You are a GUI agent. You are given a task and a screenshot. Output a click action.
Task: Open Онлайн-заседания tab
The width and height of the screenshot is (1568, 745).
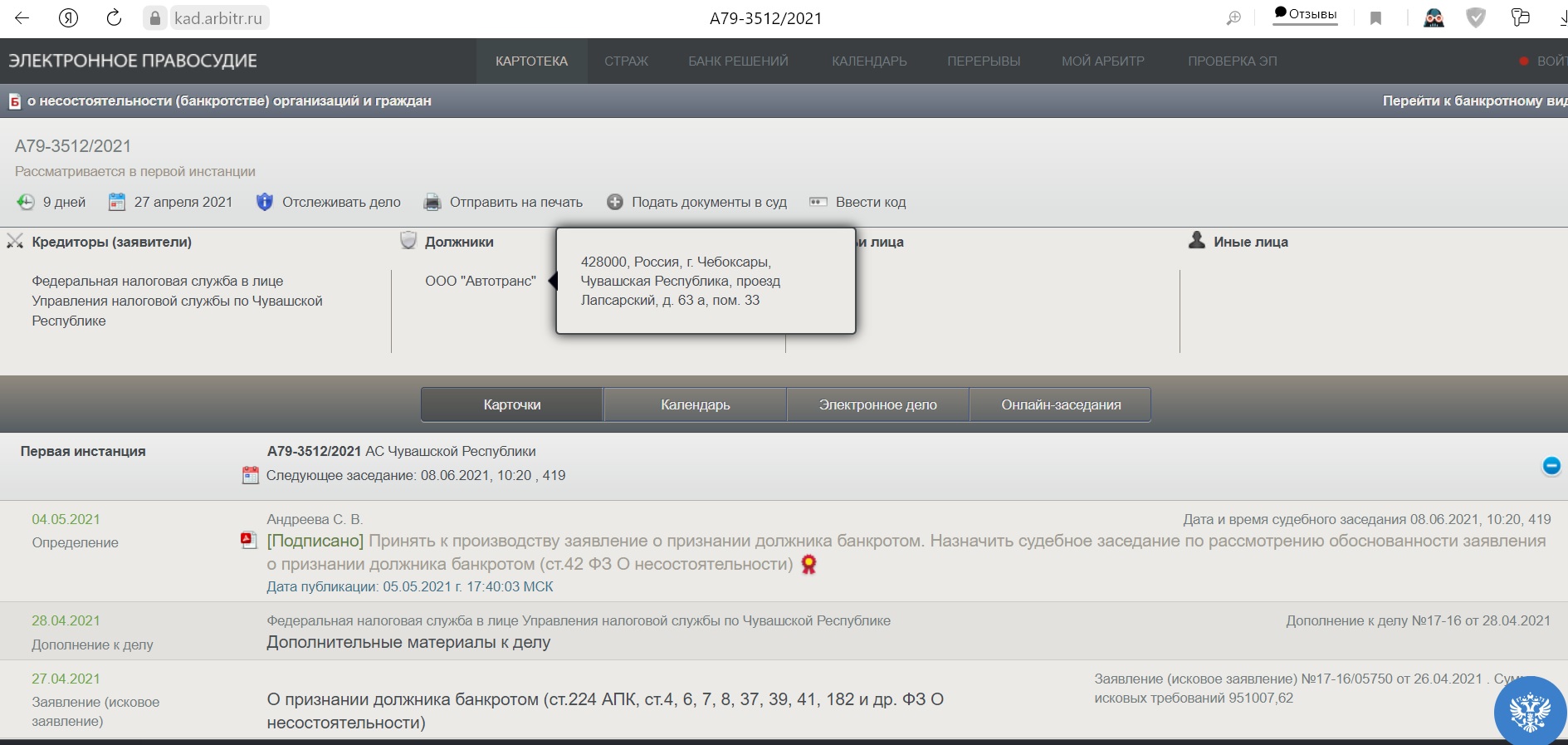pos(1060,404)
